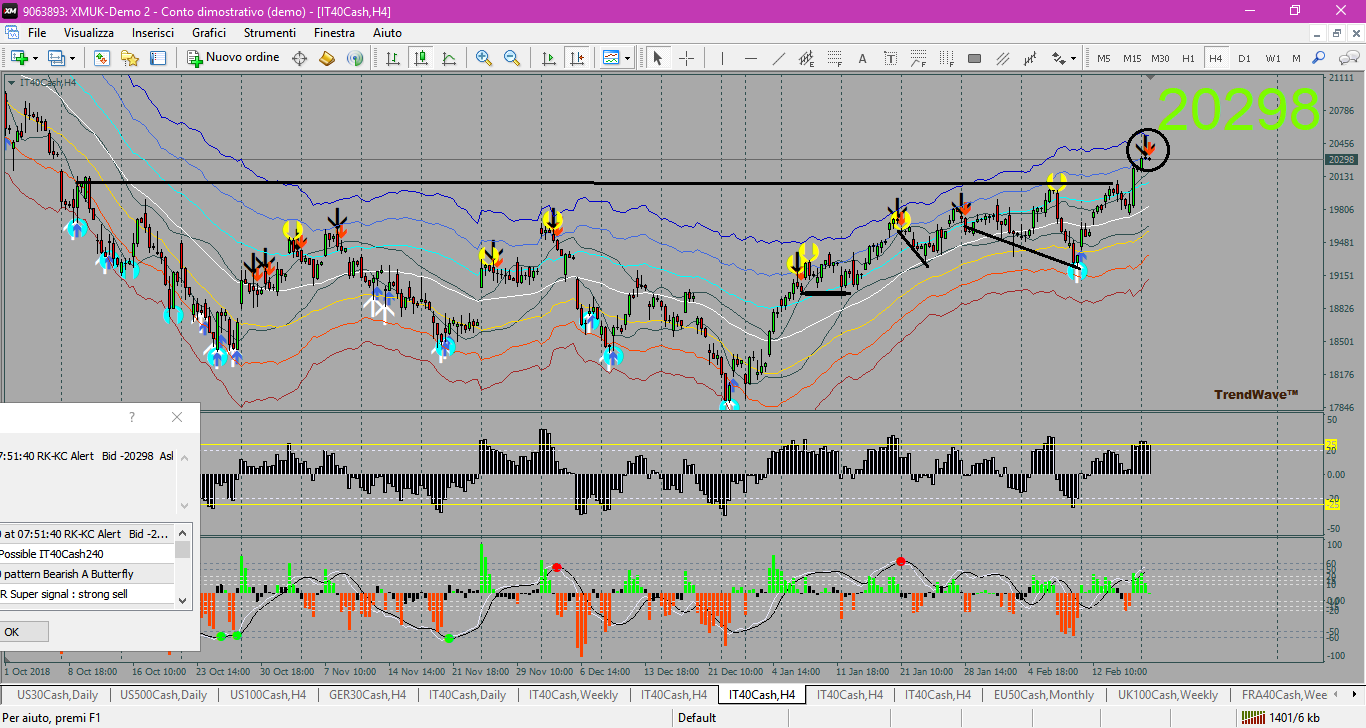This screenshot has height=728, width=1366.
Task: Select the crosshair tool
Action: tap(687, 58)
